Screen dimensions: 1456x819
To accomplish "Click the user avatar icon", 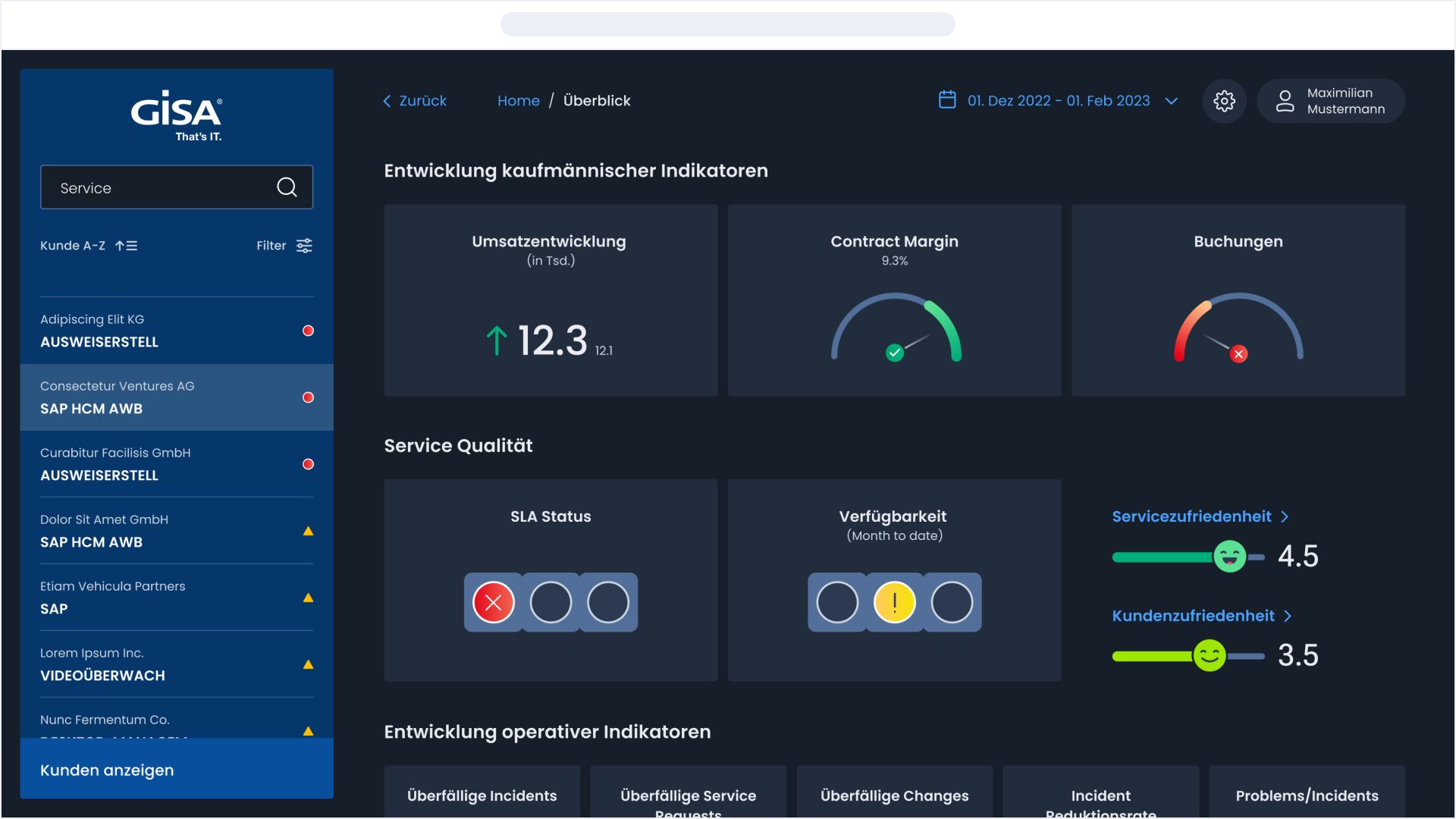I will [x=1285, y=101].
